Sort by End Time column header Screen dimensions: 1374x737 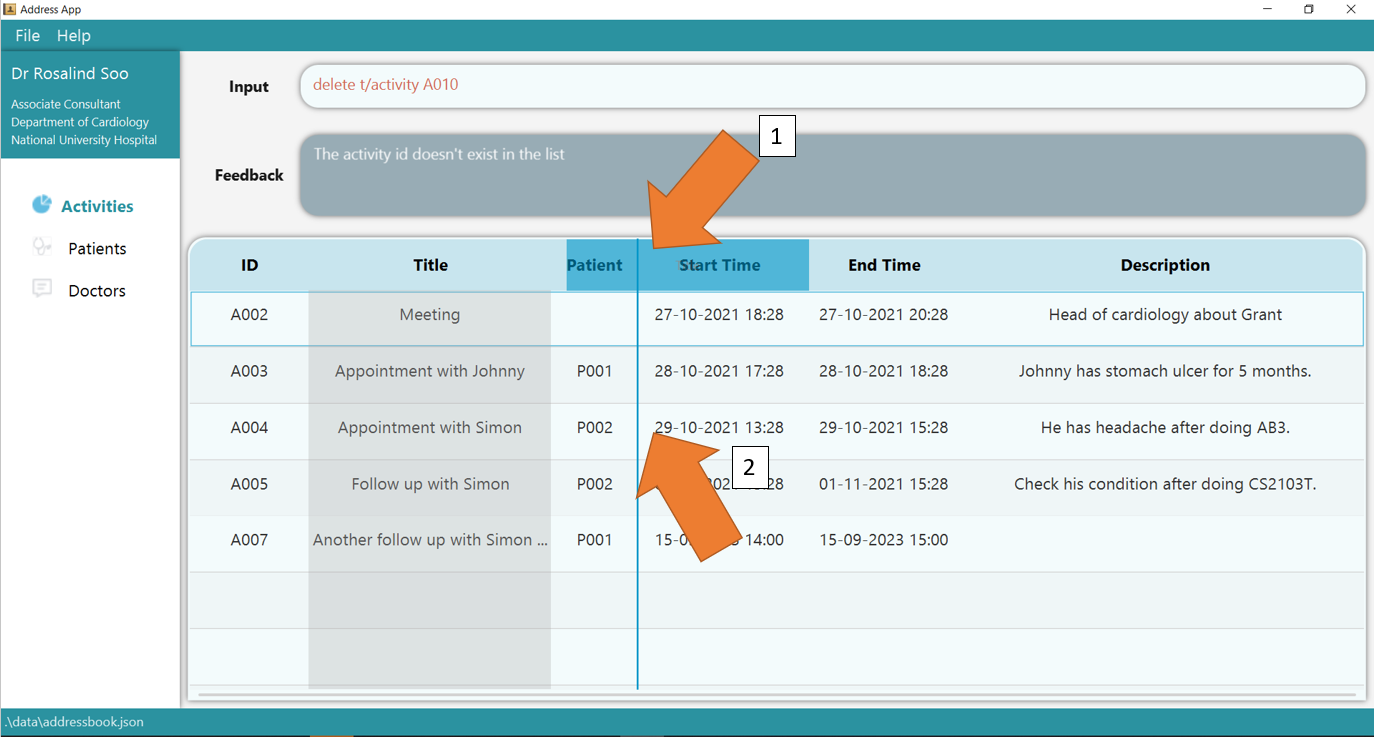(x=884, y=265)
